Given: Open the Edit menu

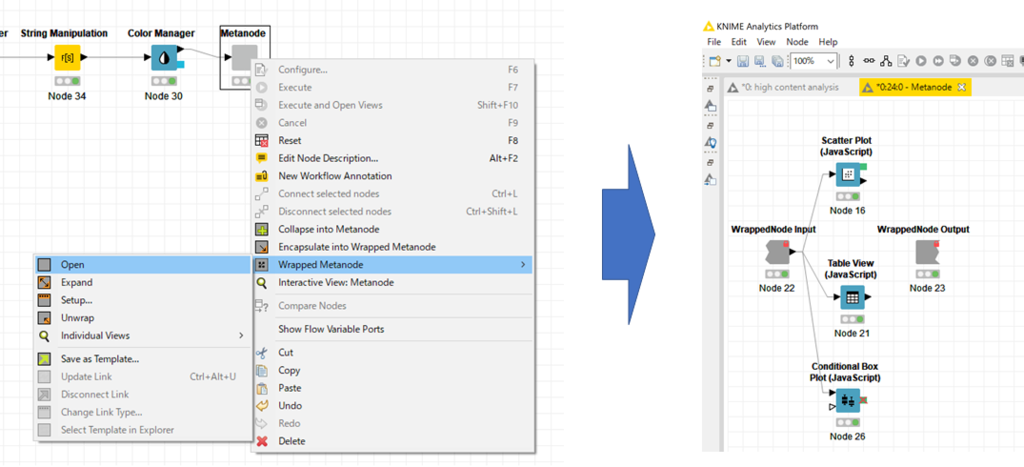Looking at the screenshot, I should 739,42.
